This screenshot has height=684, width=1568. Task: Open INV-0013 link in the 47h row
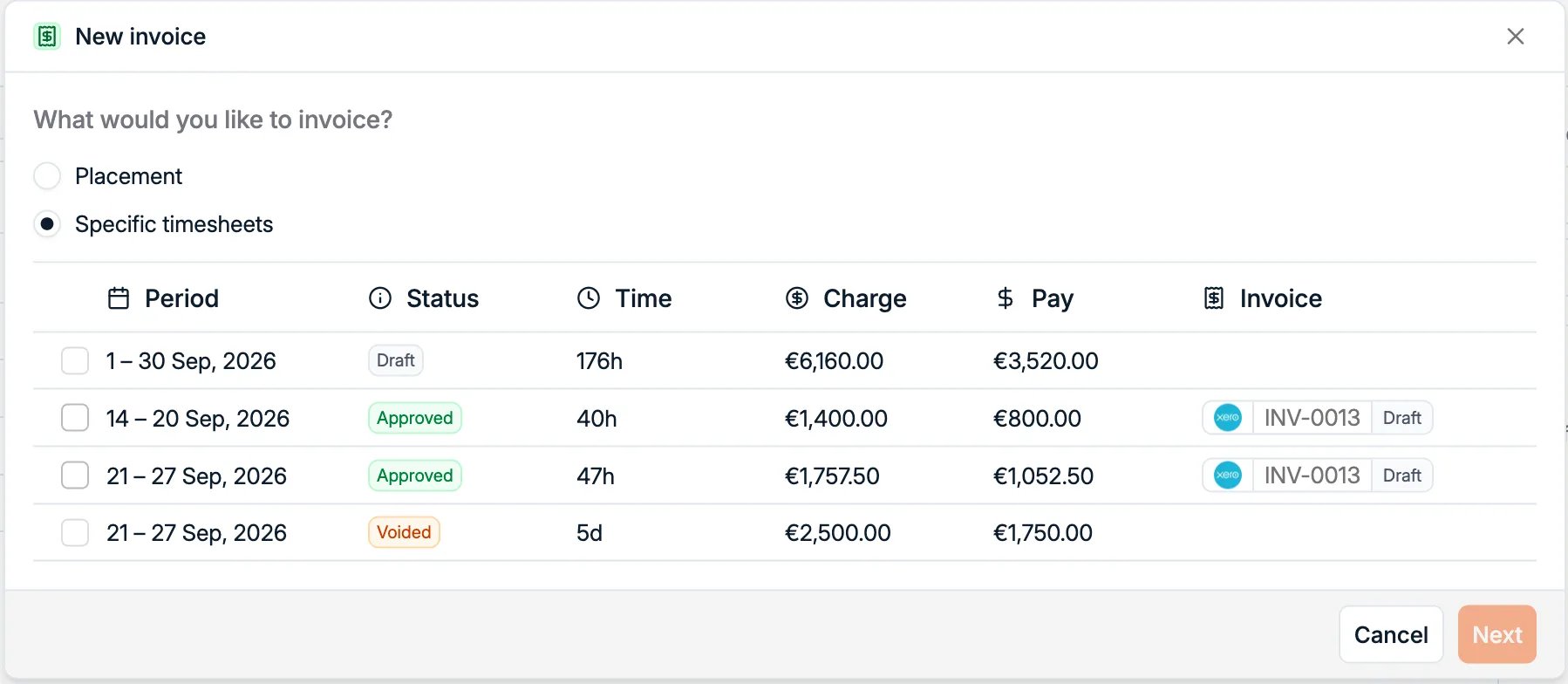1312,475
